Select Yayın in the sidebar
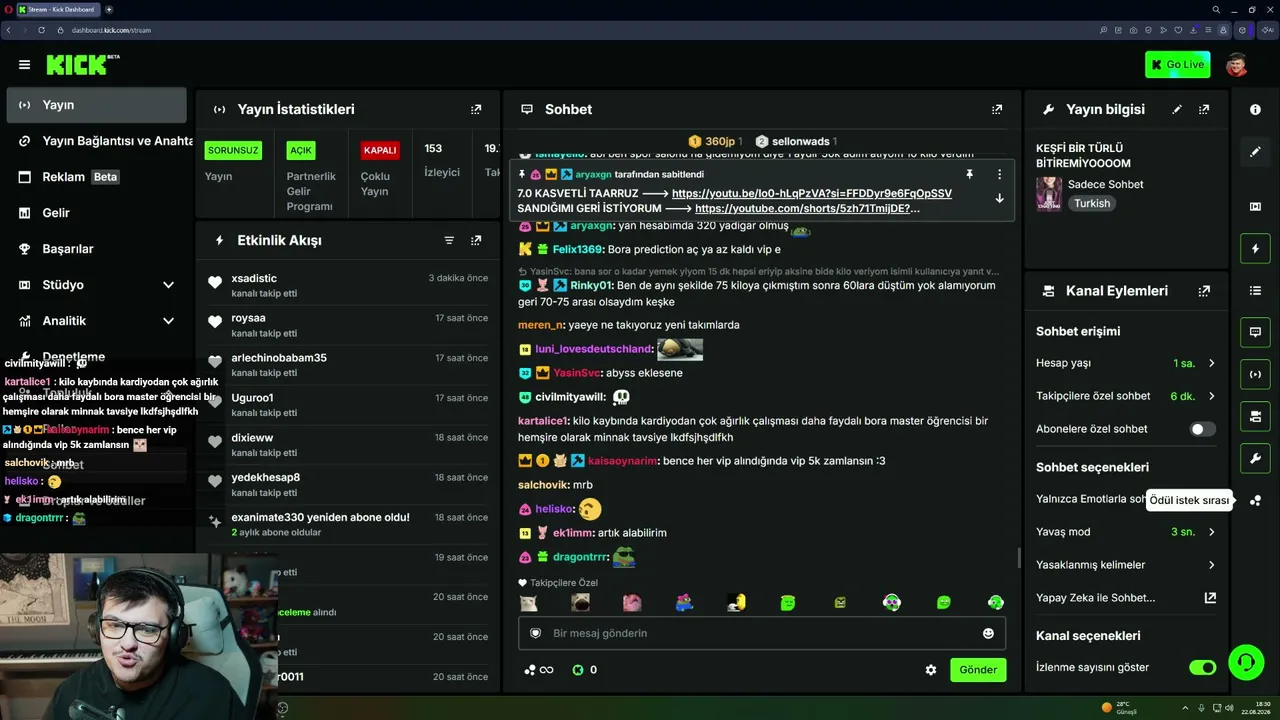 96,105
